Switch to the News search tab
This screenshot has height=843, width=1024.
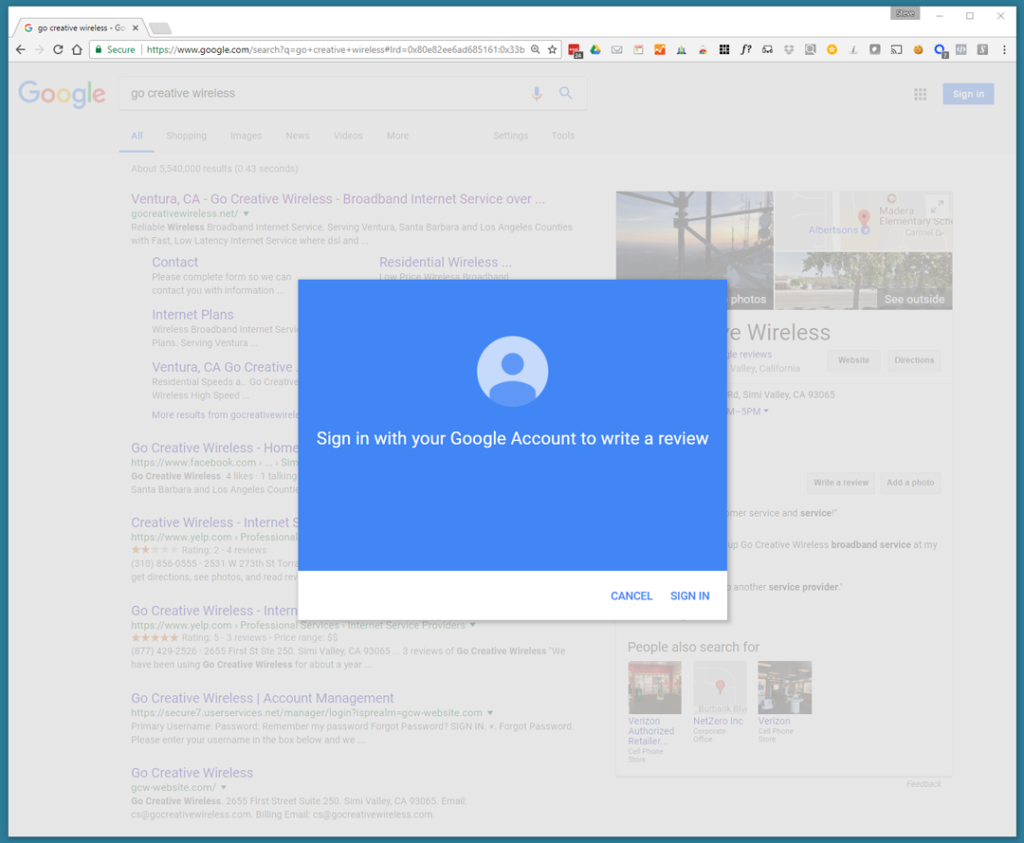tap(297, 135)
